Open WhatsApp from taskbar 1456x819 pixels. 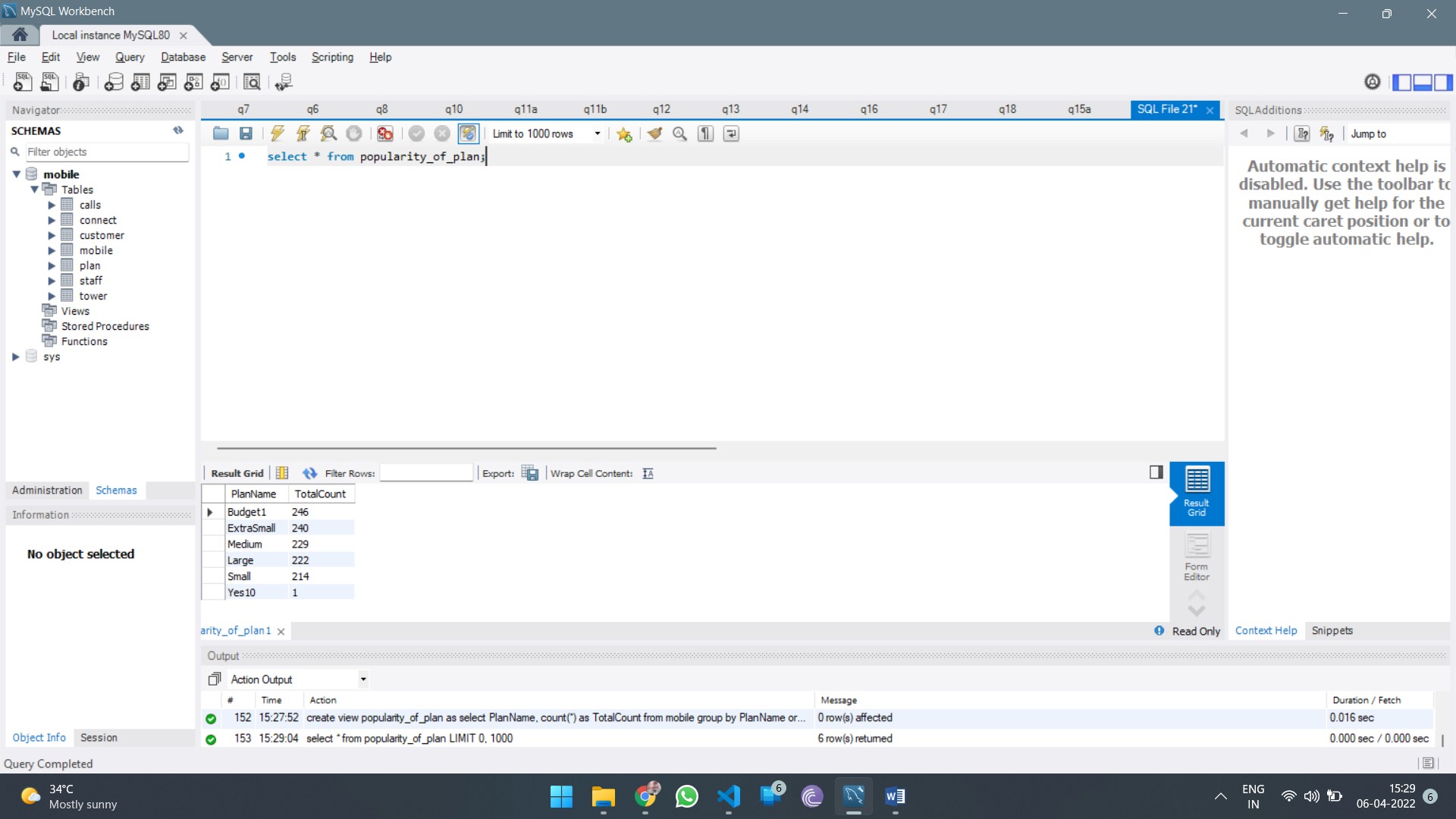click(687, 796)
